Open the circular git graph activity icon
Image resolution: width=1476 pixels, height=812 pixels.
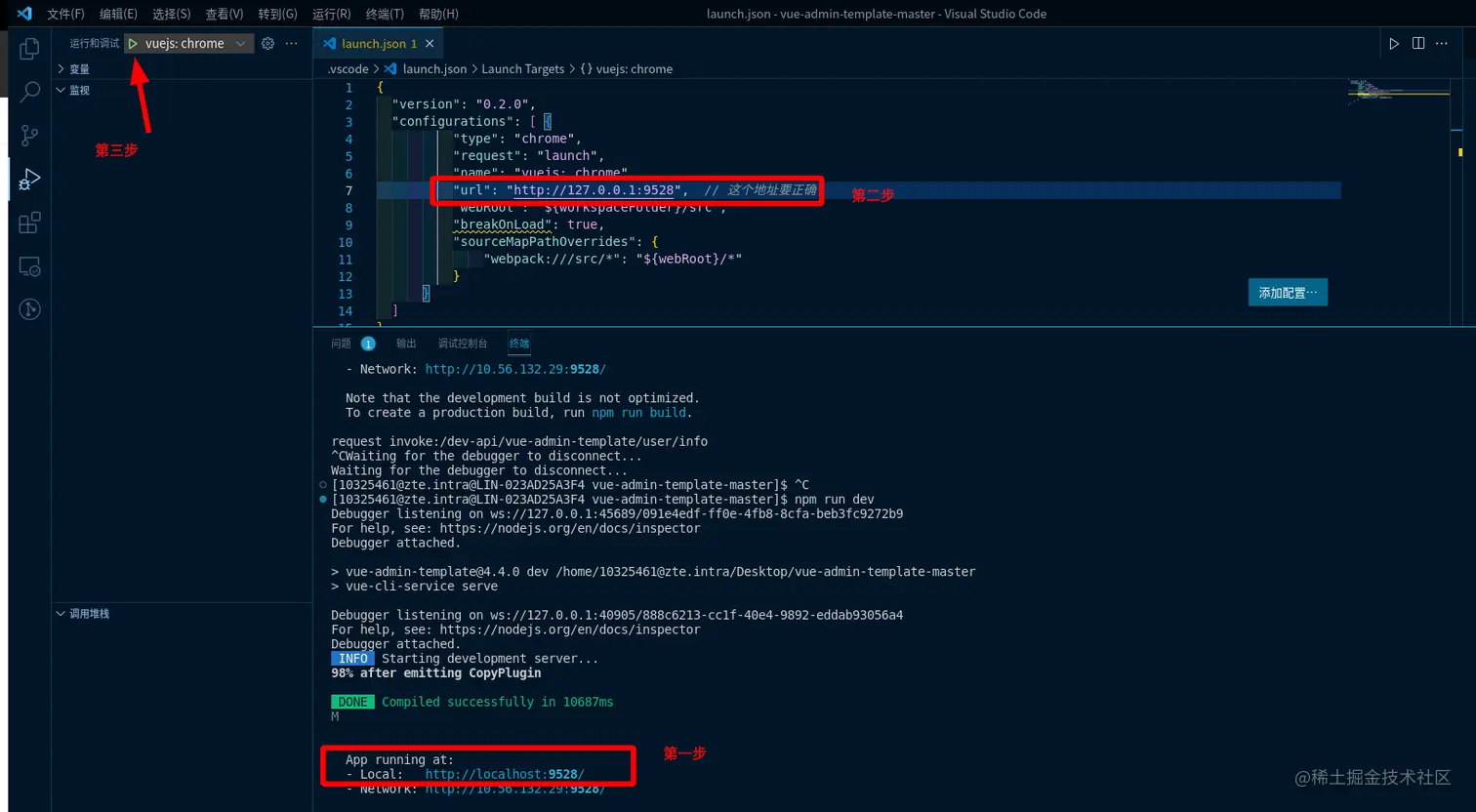pos(29,309)
